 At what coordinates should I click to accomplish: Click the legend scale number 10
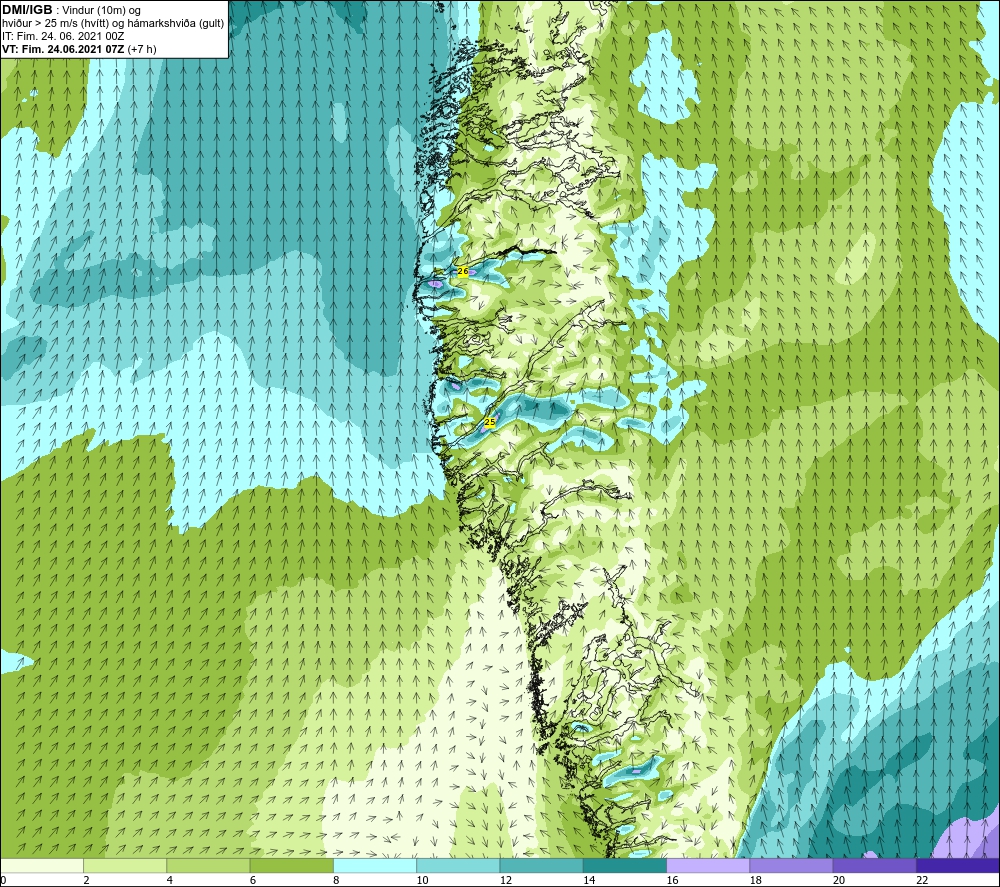pyautogui.click(x=423, y=881)
